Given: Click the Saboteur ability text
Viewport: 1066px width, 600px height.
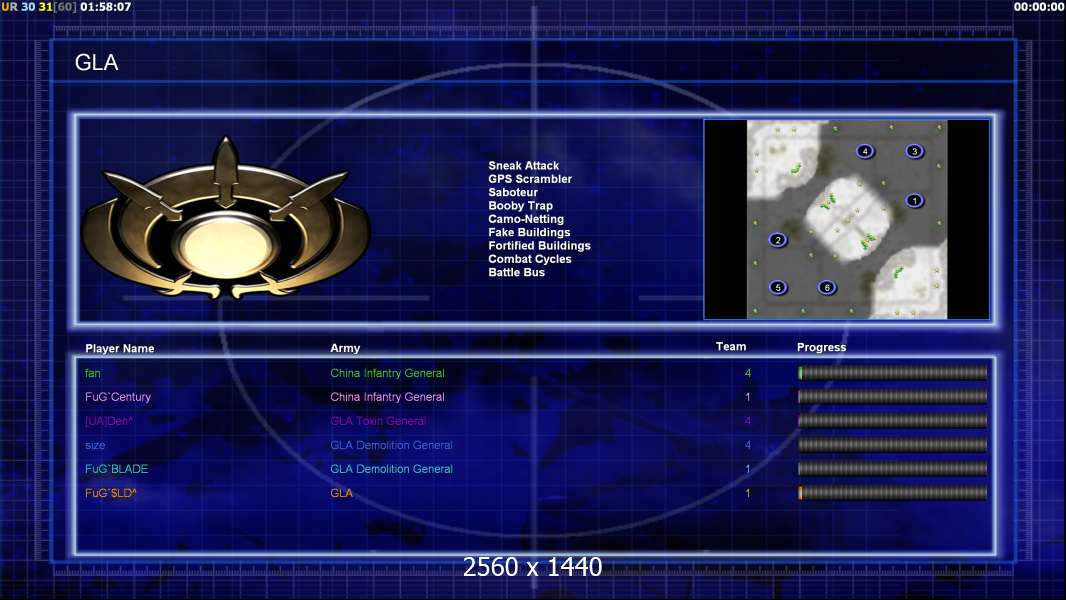Looking at the screenshot, I should 513,192.
